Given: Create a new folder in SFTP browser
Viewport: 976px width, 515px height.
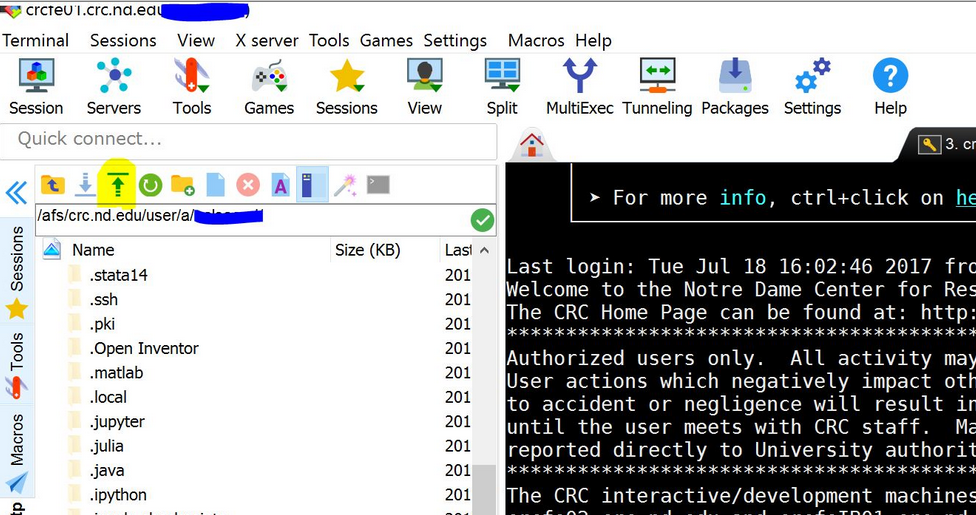Looking at the screenshot, I should click(x=182, y=185).
